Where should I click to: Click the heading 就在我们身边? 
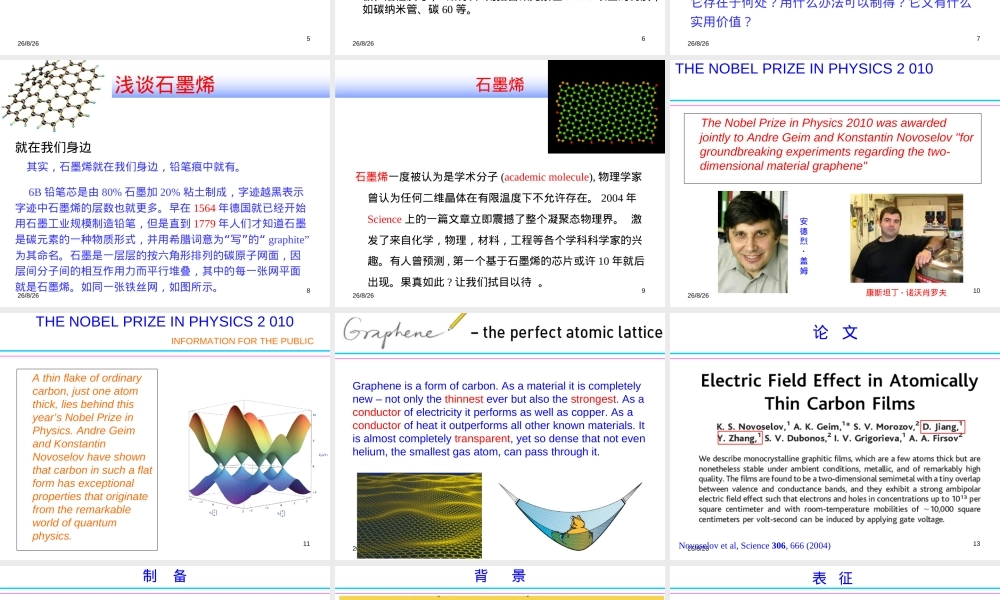(54, 148)
